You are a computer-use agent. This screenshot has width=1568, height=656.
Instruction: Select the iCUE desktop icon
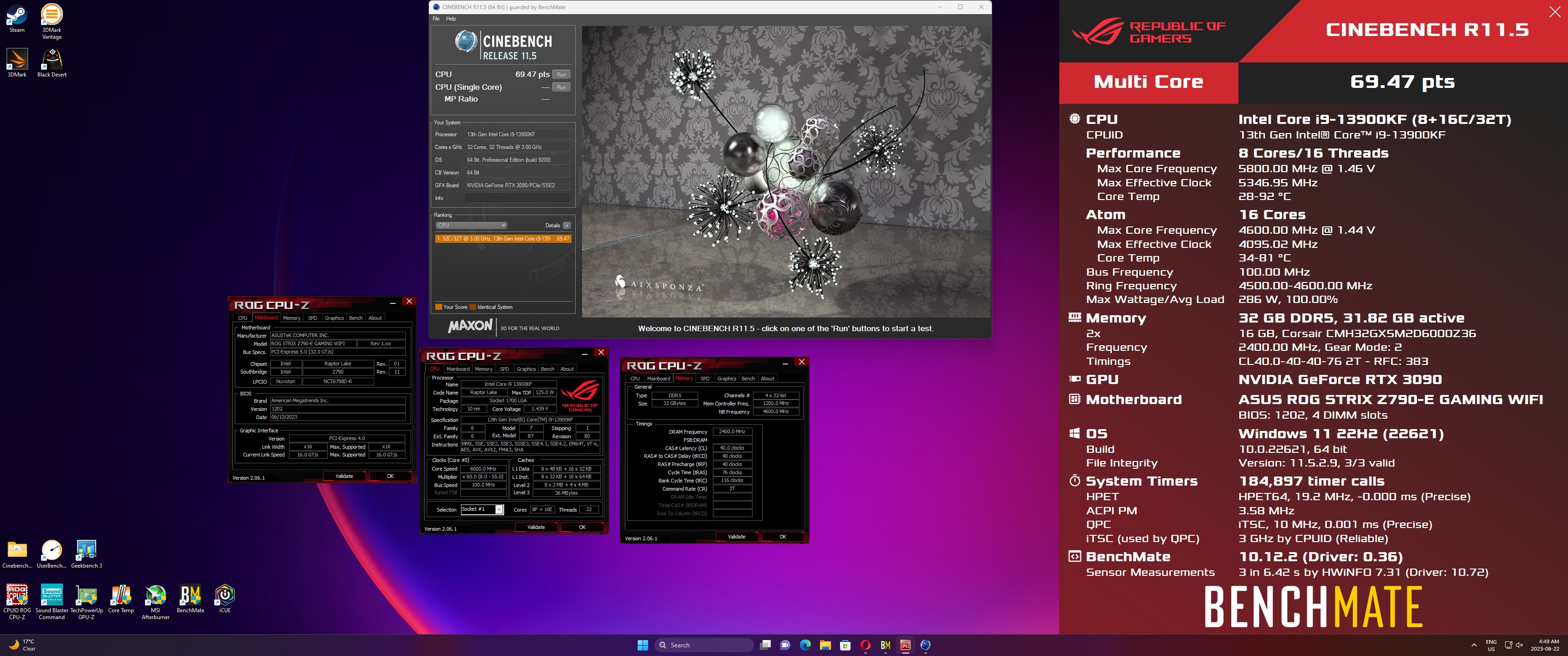[225, 600]
